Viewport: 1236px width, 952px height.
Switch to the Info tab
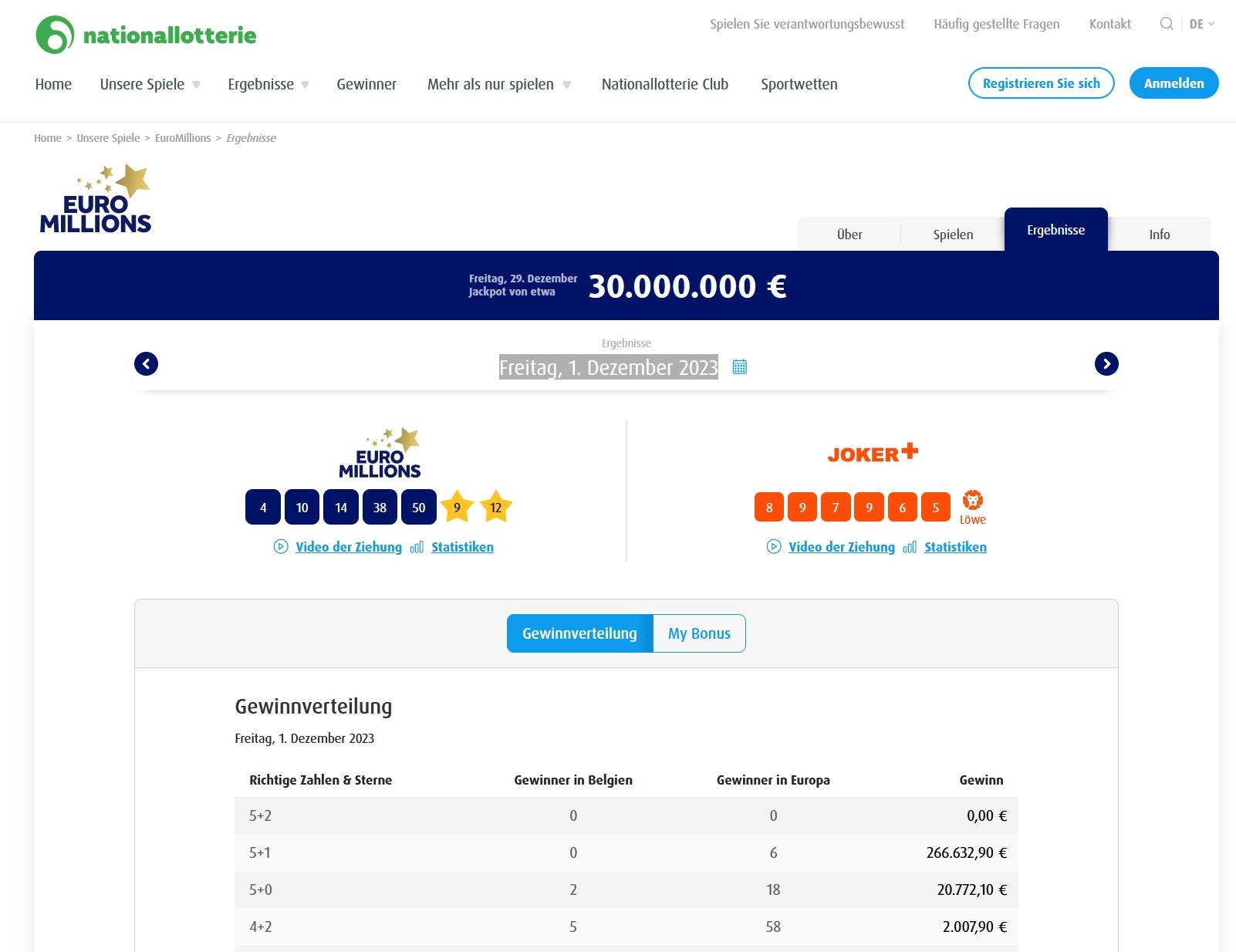(x=1160, y=235)
